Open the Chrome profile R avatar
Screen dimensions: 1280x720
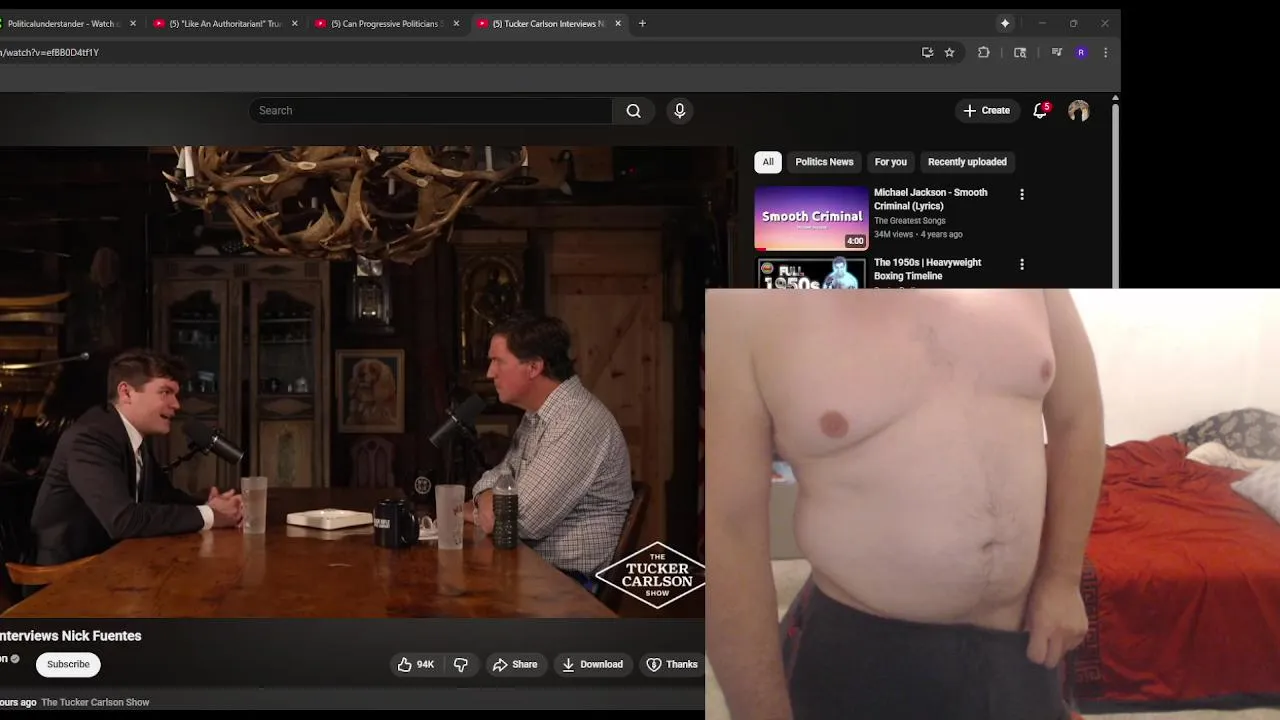click(1081, 52)
